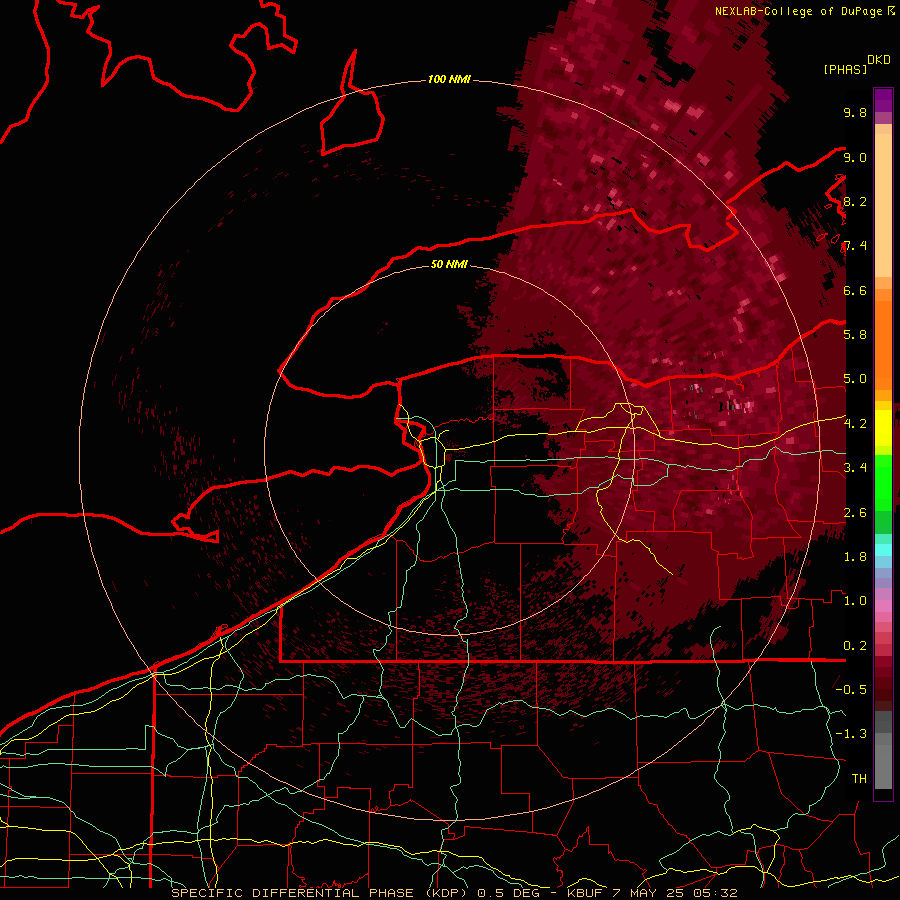Pick the cyan band of the color bar
900x900 pixels.
(883, 550)
